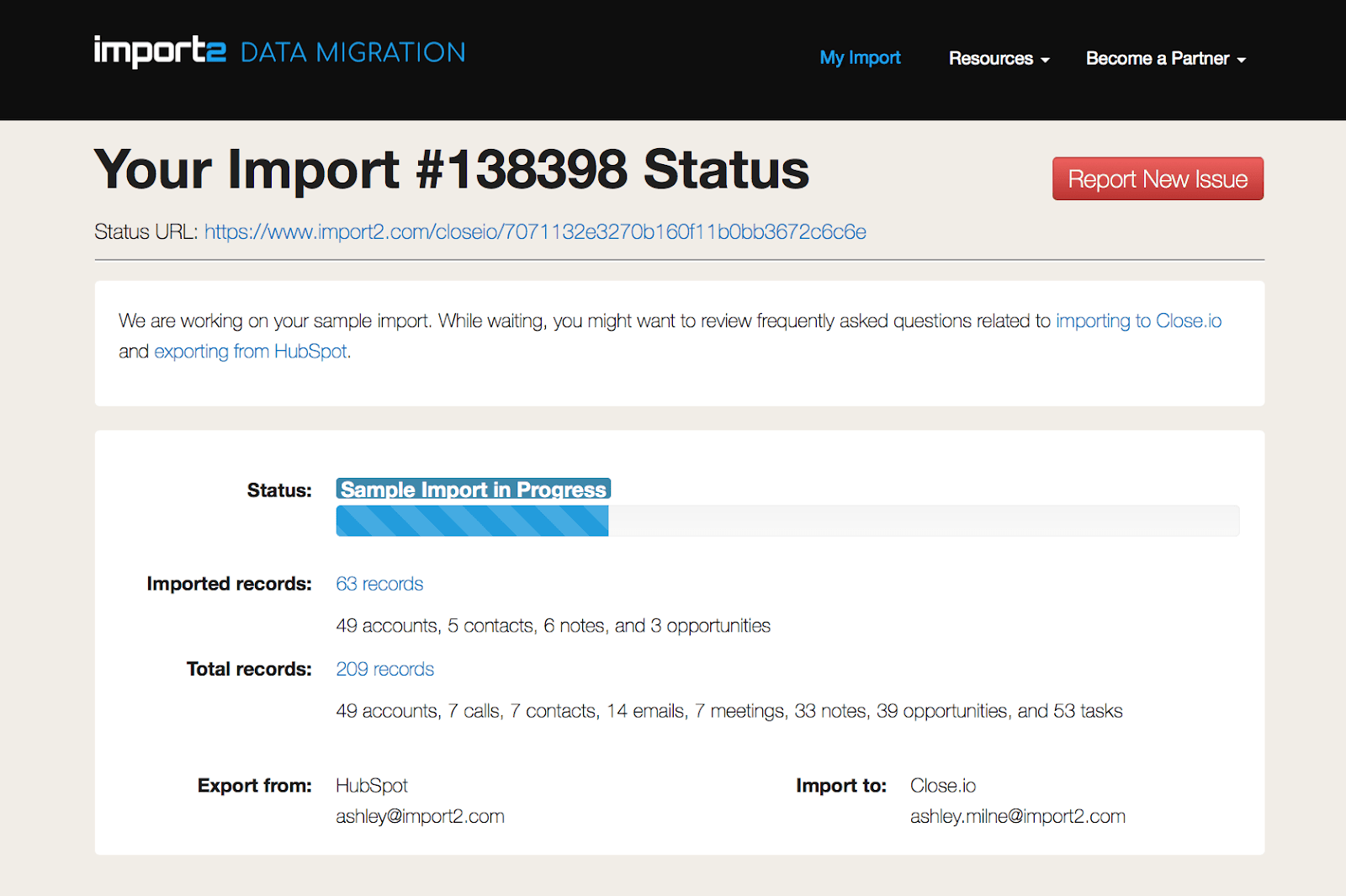Select the total records breakdown text
Image resolution: width=1346 pixels, height=896 pixels.
[729, 711]
